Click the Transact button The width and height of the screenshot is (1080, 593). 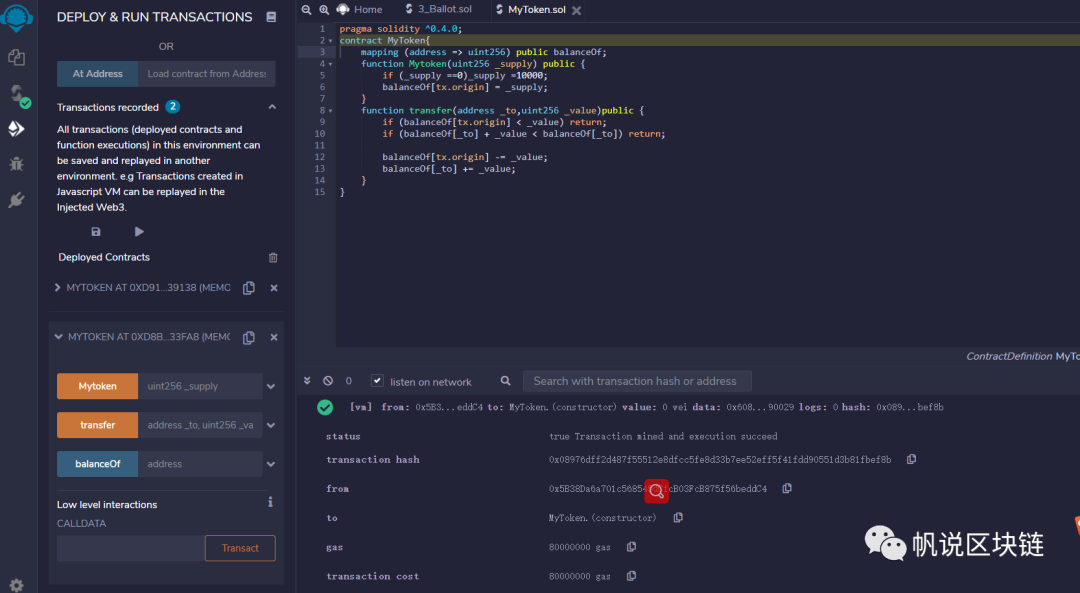(x=240, y=548)
